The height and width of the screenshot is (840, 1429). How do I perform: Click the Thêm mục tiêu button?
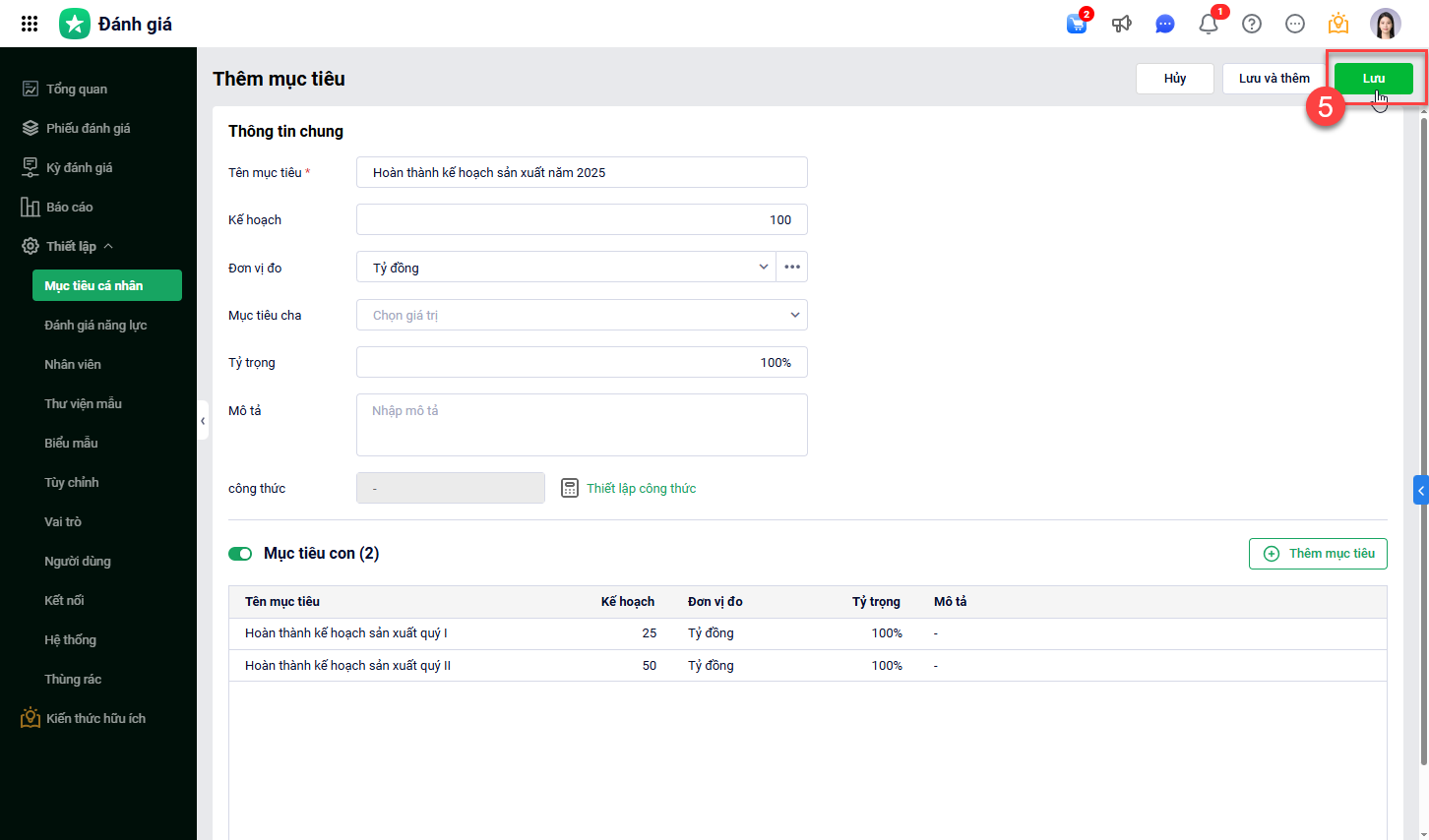(1318, 554)
